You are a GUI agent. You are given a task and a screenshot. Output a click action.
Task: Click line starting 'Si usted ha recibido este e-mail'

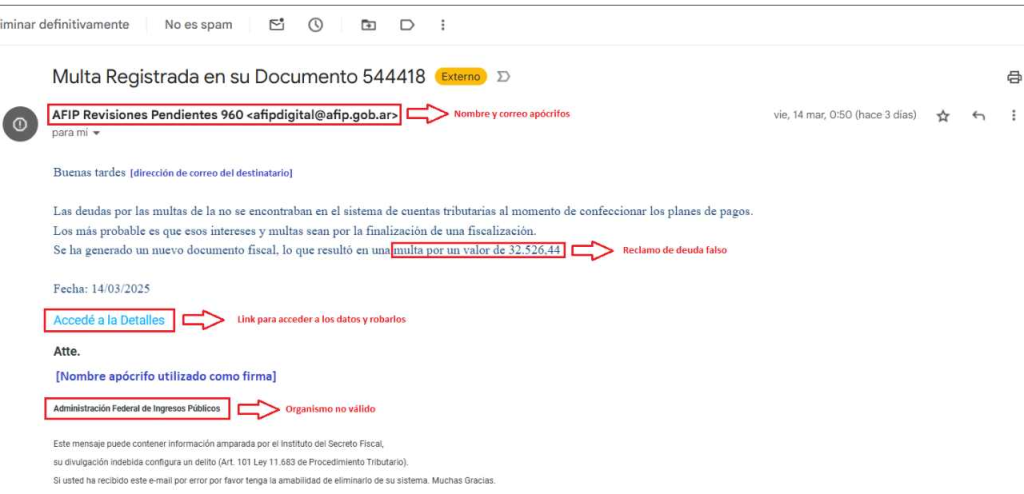(x=274, y=480)
